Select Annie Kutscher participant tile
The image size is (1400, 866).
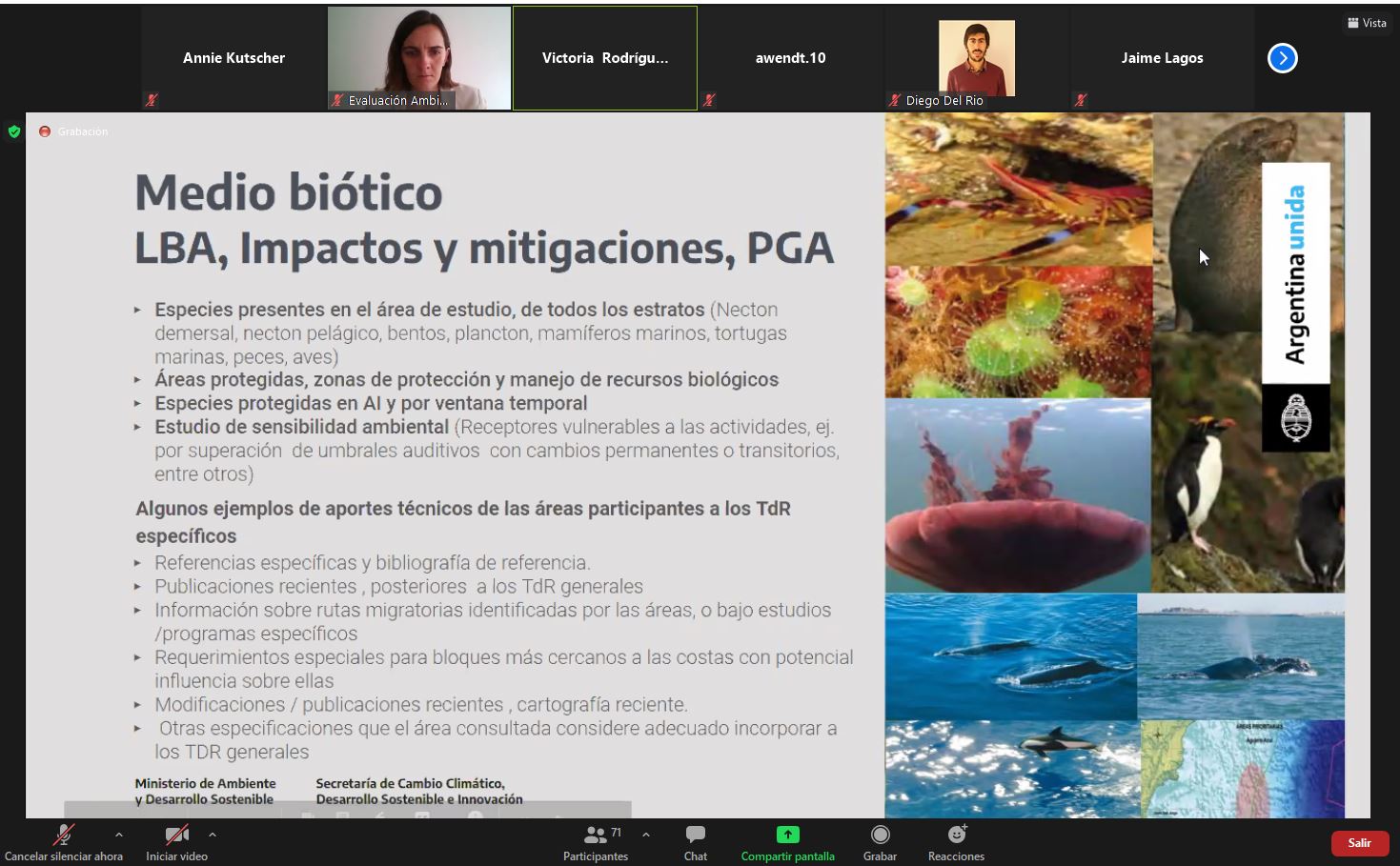pyautogui.click(x=233, y=58)
